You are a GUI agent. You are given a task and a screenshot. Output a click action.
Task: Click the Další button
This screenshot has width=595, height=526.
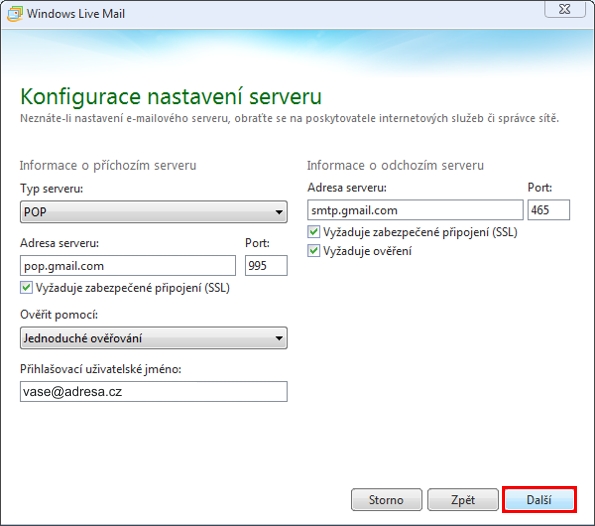pos(539,499)
